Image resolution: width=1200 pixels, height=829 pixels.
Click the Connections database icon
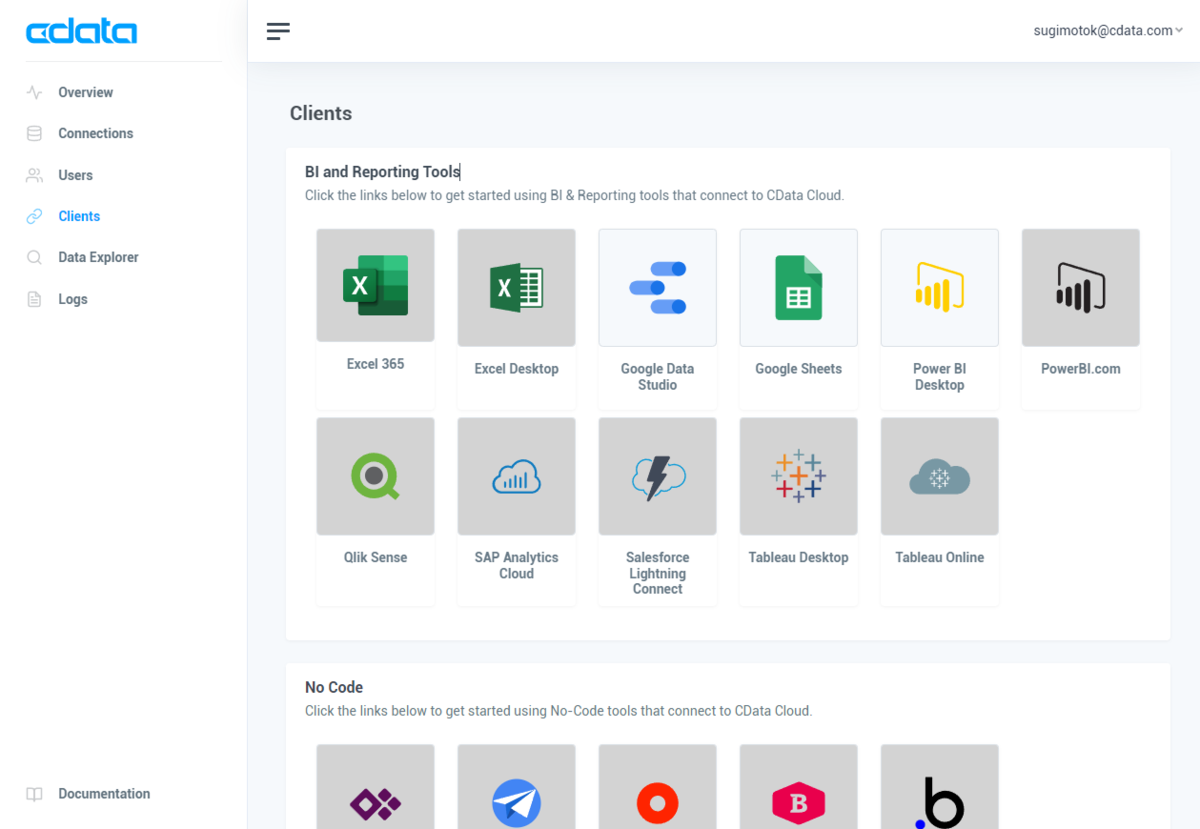click(34, 133)
